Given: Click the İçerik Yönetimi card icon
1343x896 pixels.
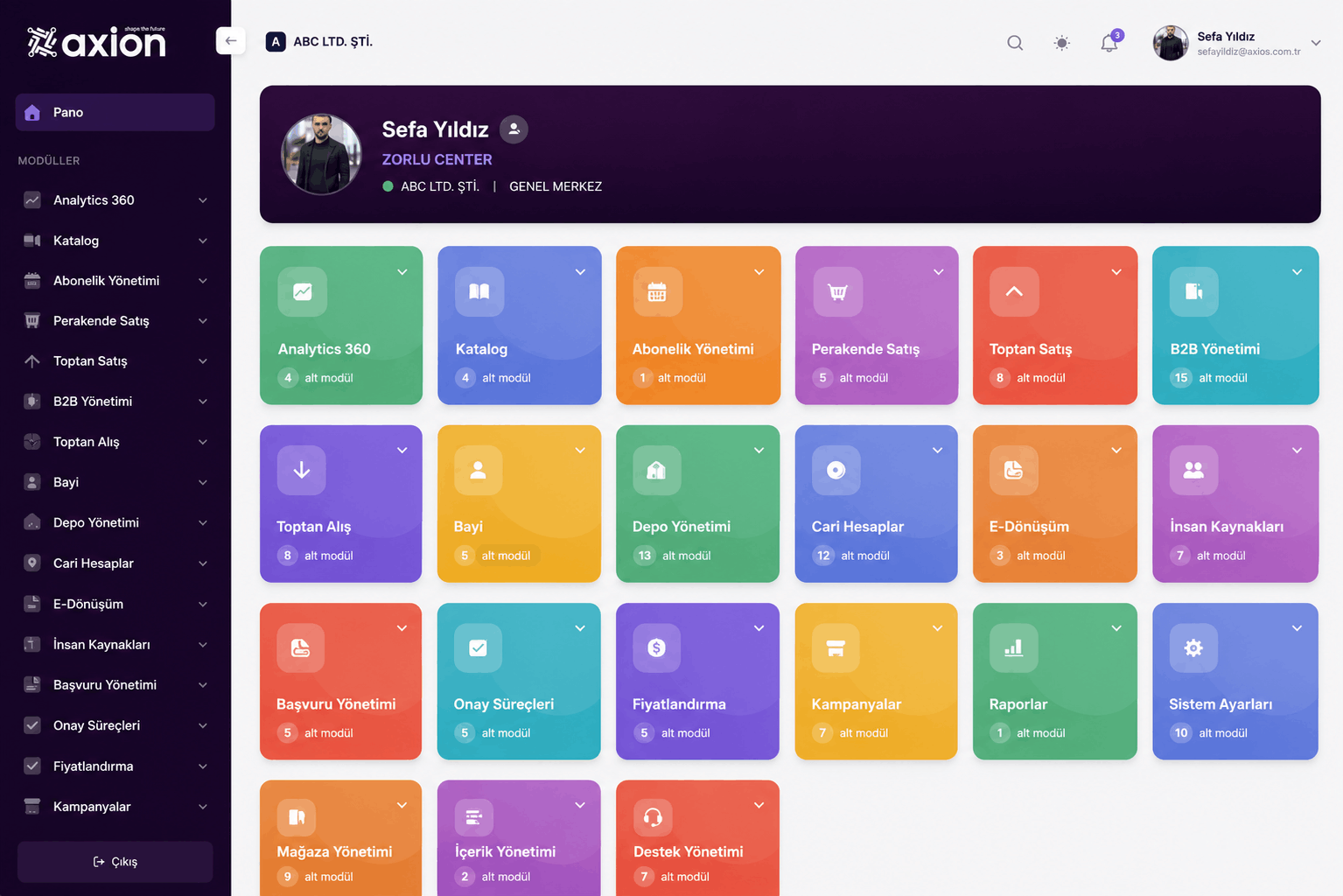Looking at the screenshot, I should 474,817.
